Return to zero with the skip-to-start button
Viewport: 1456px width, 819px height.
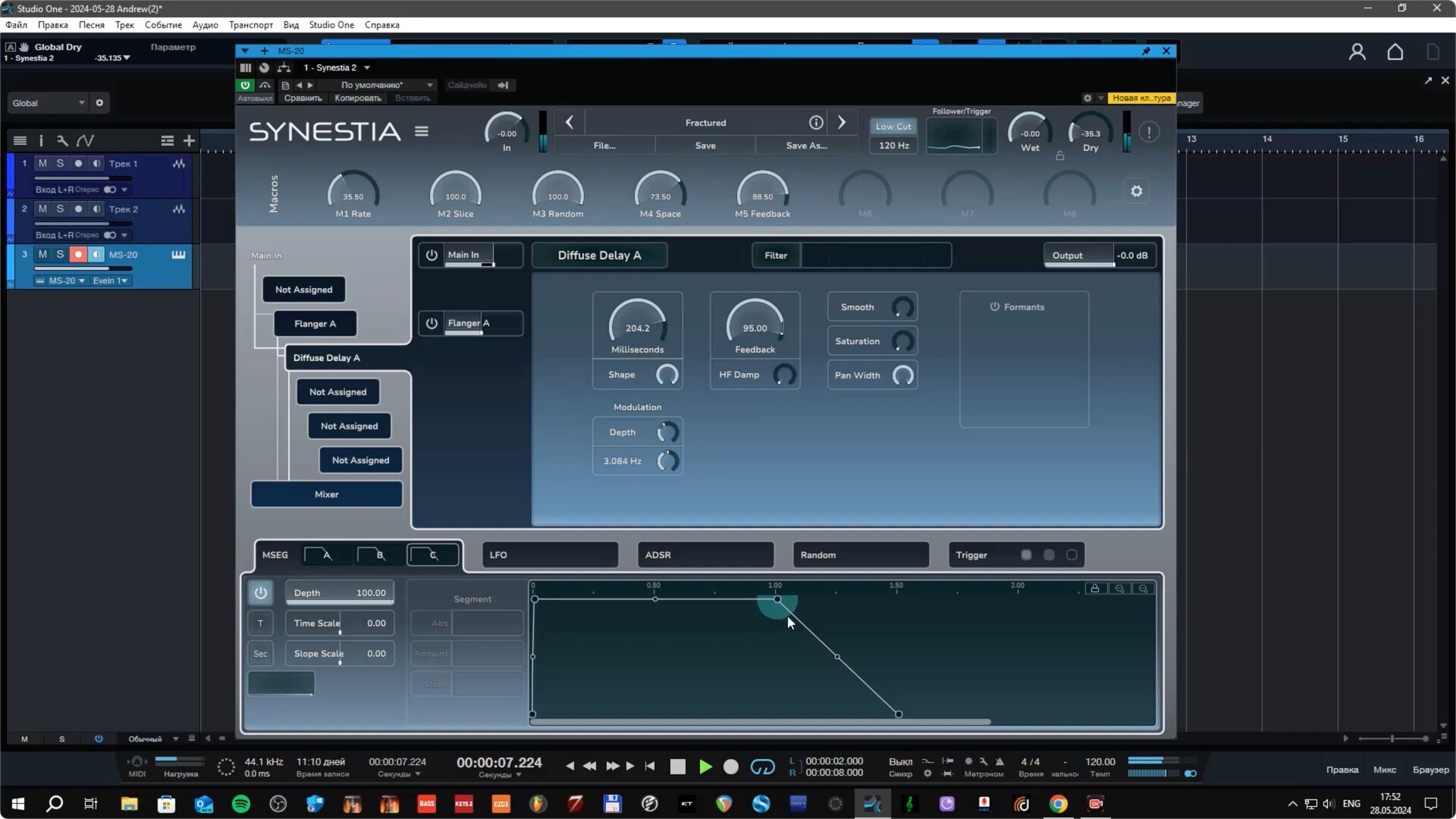pos(650,766)
